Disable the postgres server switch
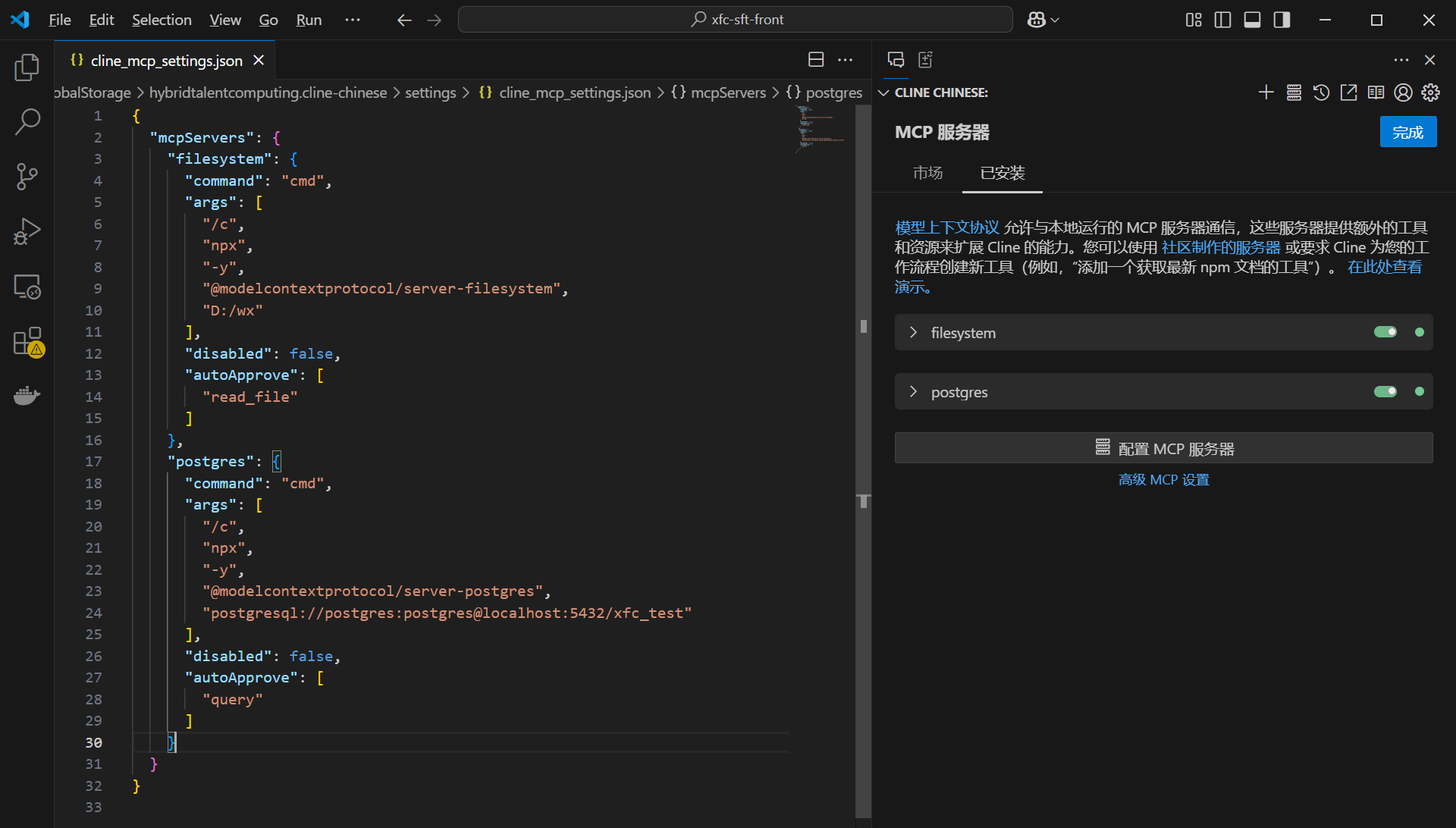The width and height of the screenshot is (1456, 828). point(1385,391)
